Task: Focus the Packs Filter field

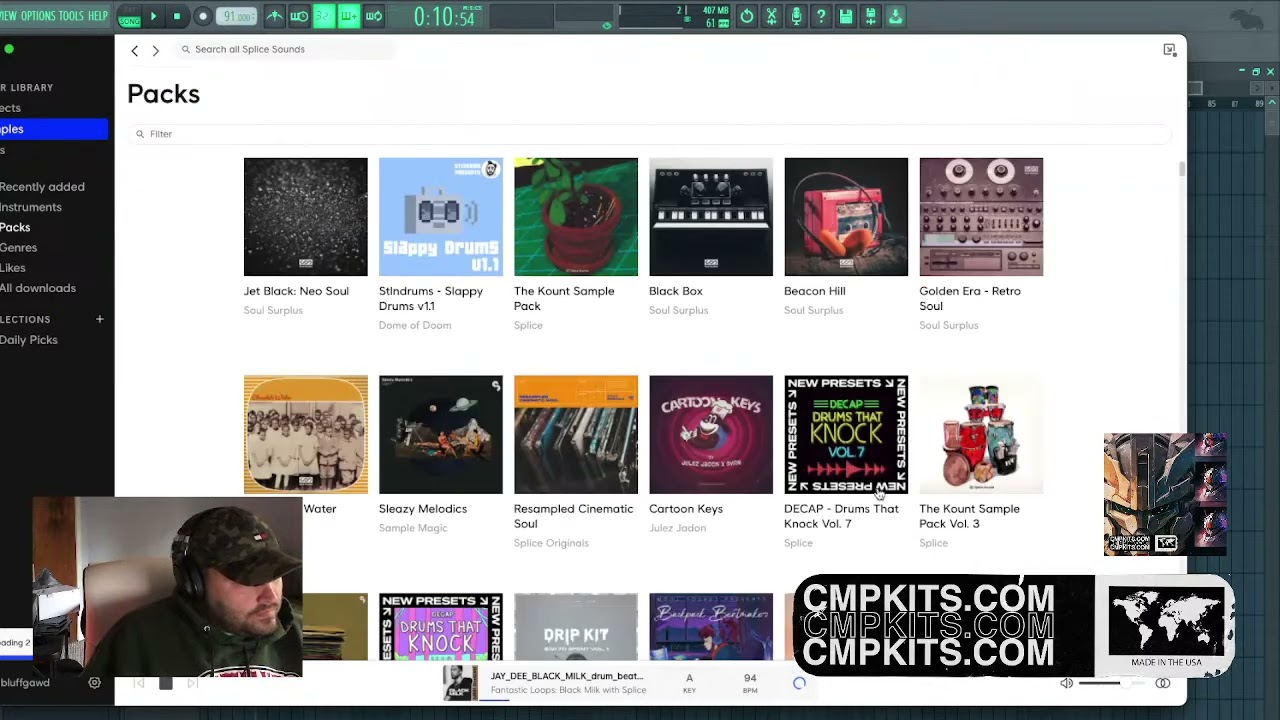Action: (x=652, y=134)
